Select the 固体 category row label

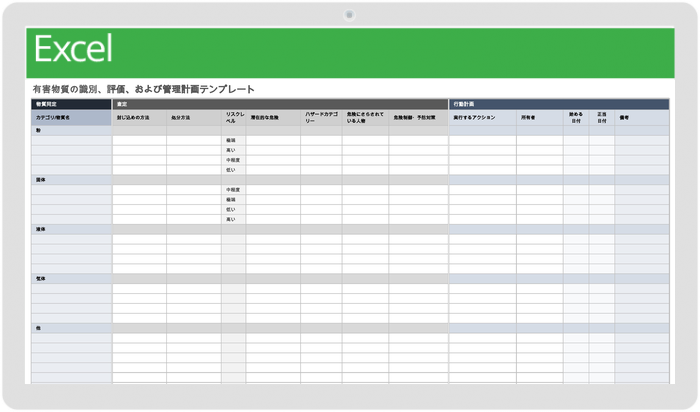pyautogui.click(x=41, y=180)
